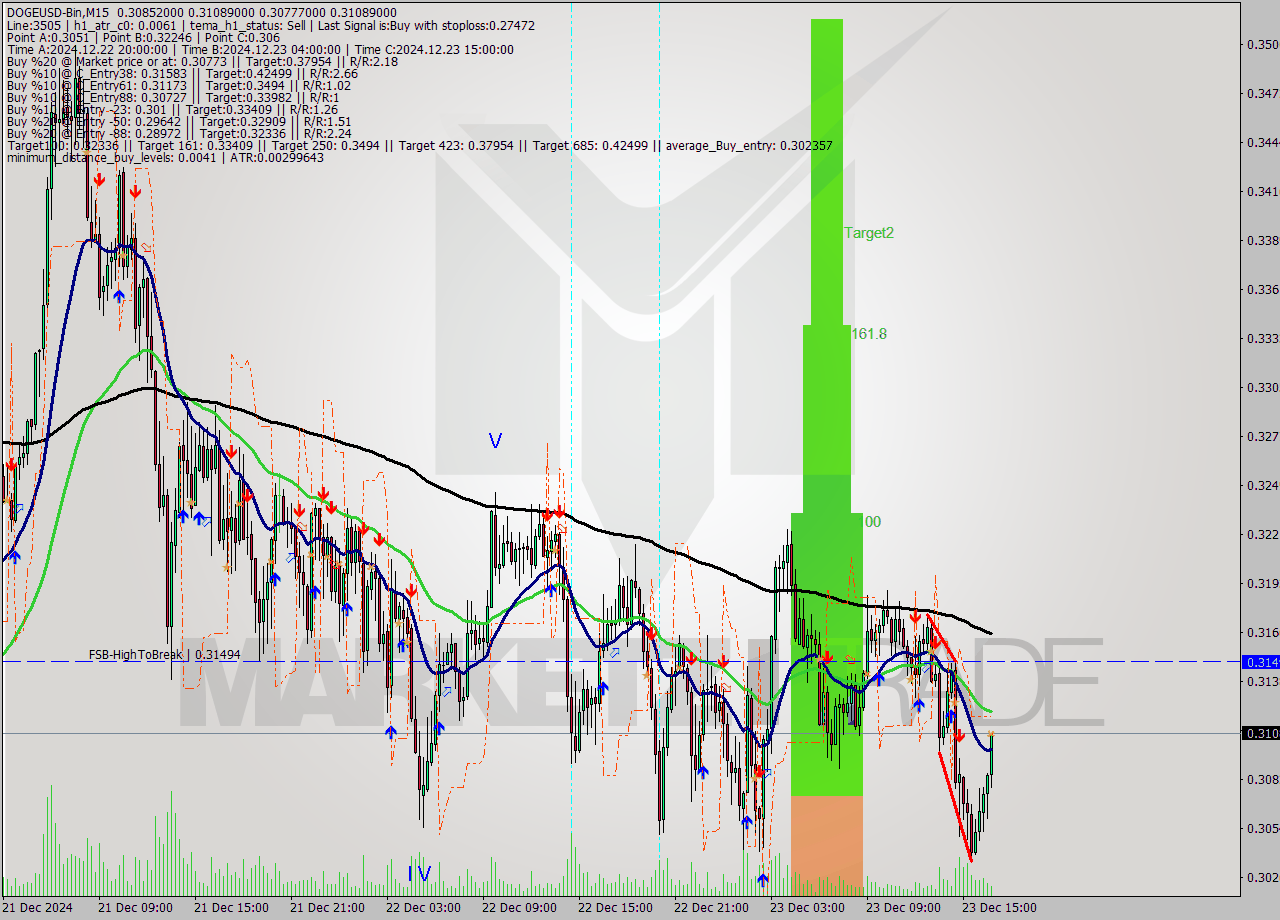Select the blue 0.314 price tag on the price axis
This screenshot has width=1280, height=920.
tap(1260, 661)
